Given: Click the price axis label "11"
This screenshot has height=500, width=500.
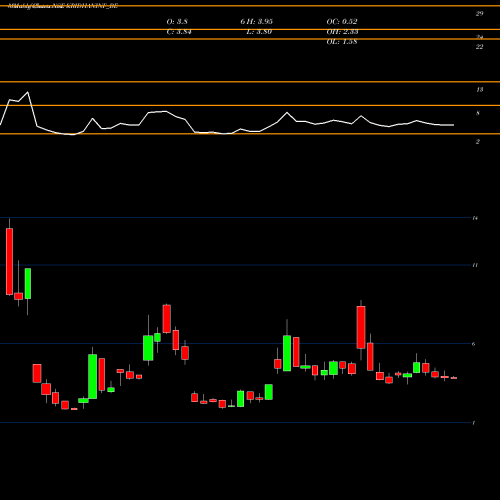Looking at the screenshot, I should click(x=475, y=265).
